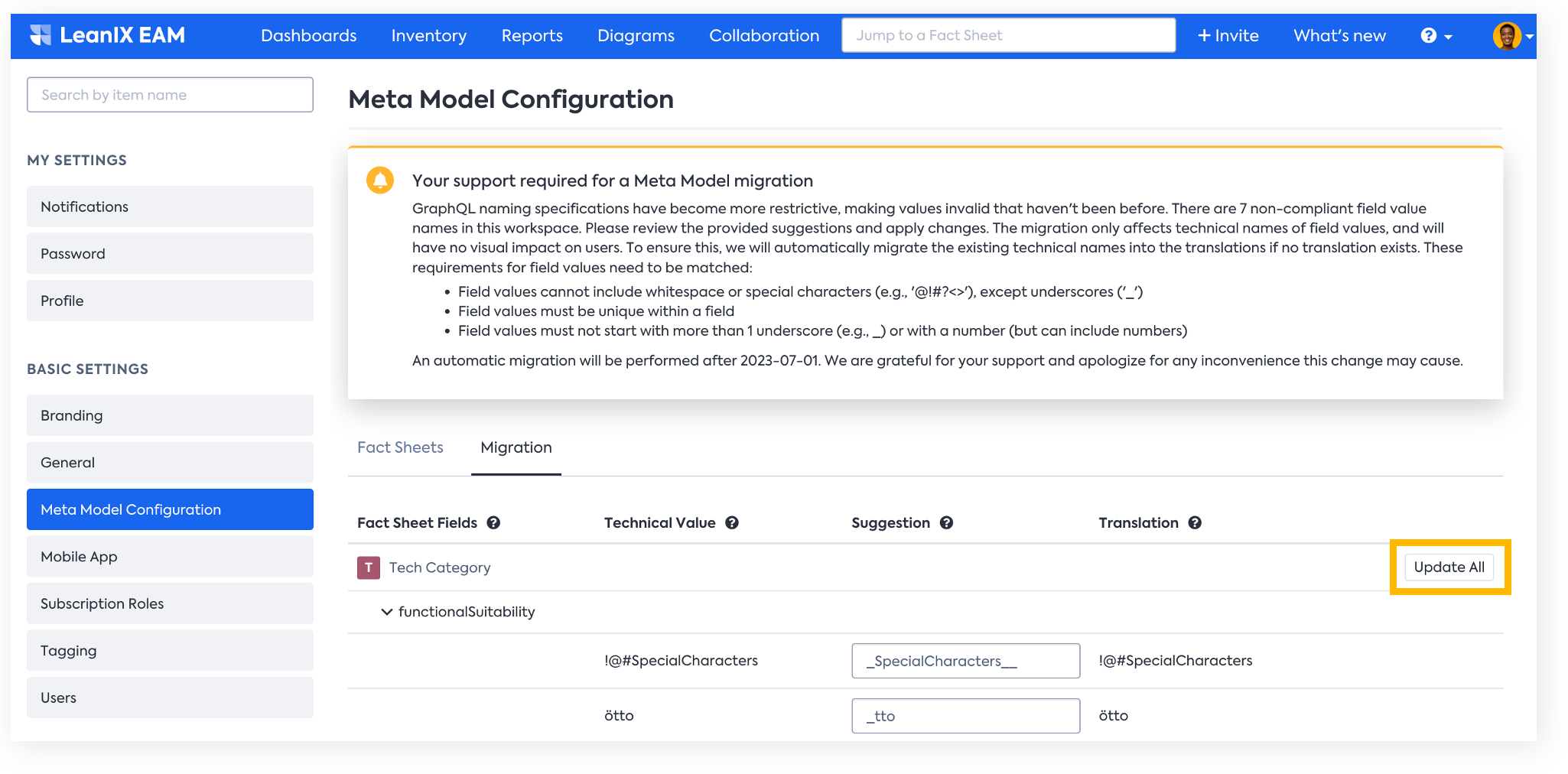
Task: Click the Tech Category T badge icon
Action: 369,567
